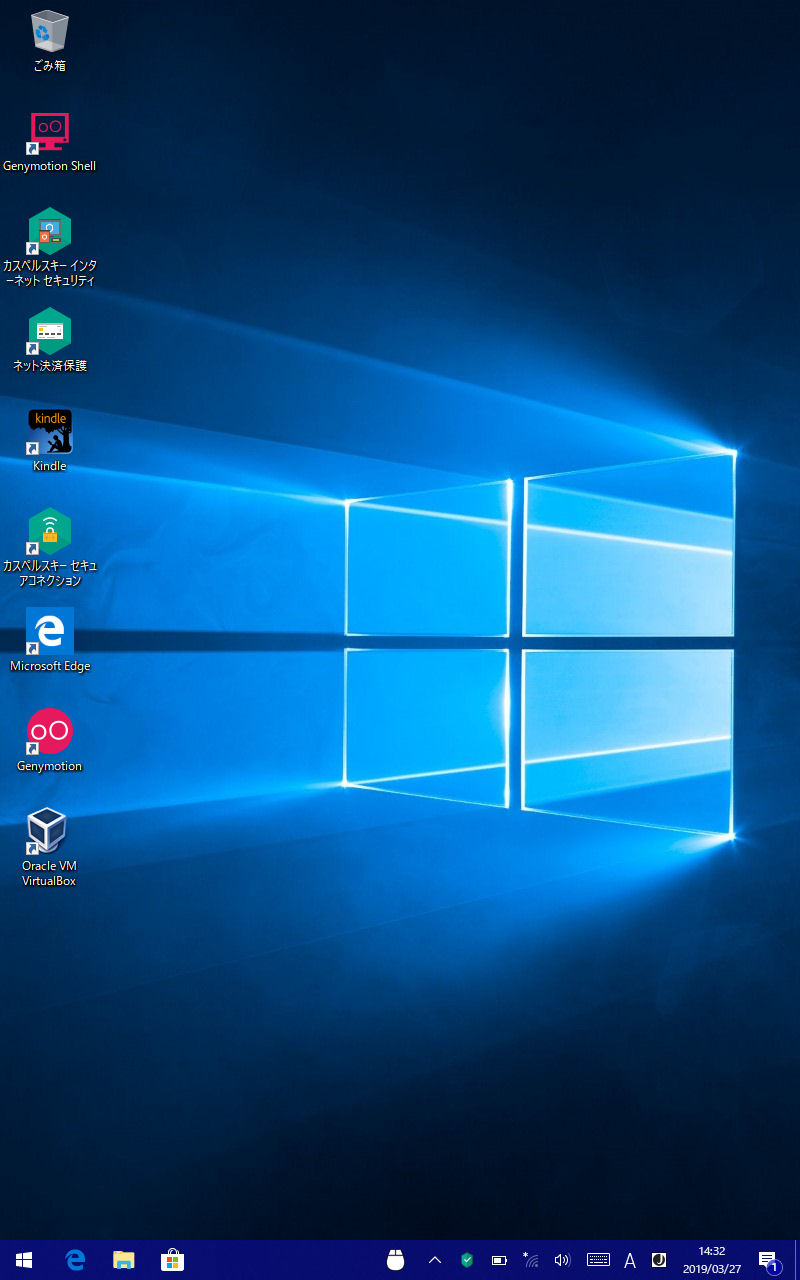This screenshot has width=800, height=1280.
Task: Select the Kindle desktop shortcut
Action: click(x=50, y=442)
